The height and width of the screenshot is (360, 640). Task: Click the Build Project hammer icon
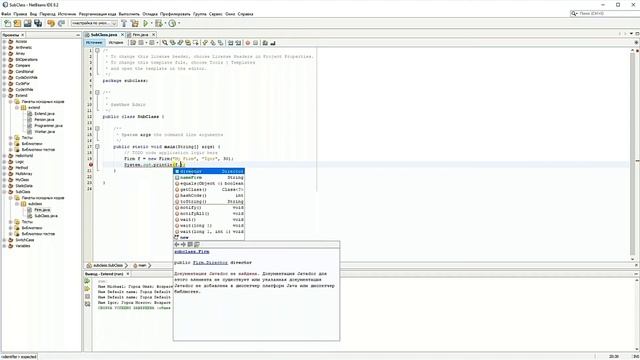124,24
